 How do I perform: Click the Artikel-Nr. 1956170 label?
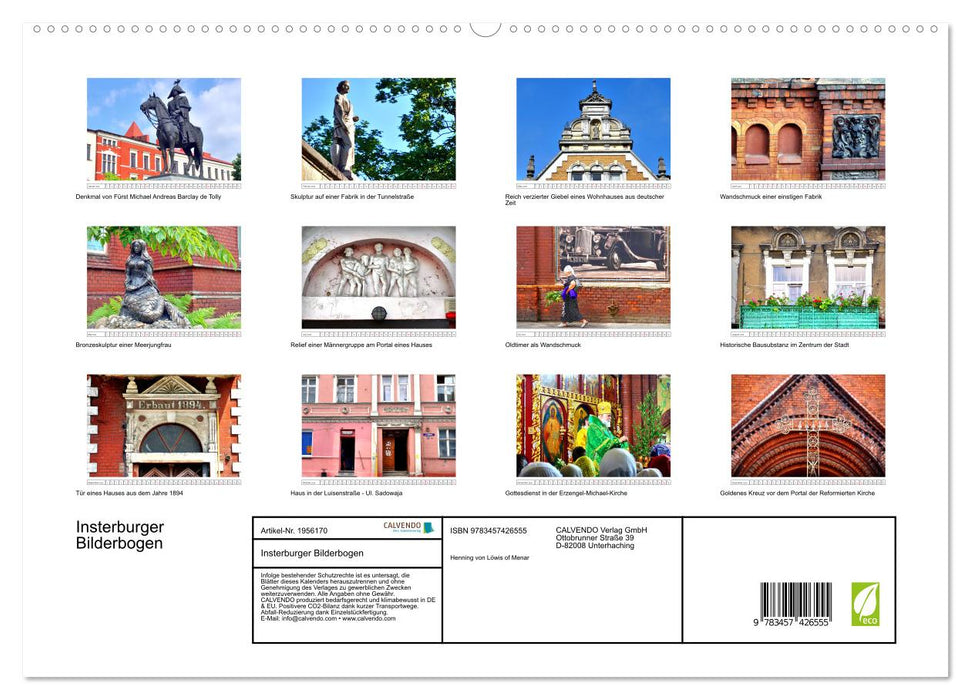point(295,530)
